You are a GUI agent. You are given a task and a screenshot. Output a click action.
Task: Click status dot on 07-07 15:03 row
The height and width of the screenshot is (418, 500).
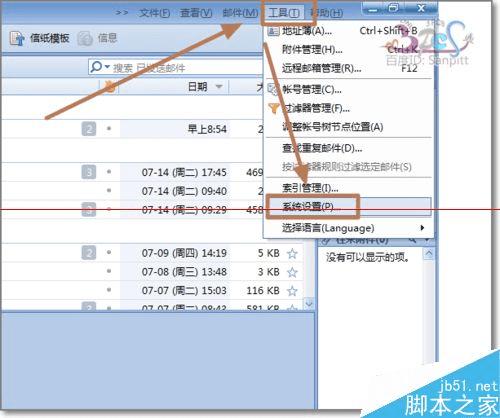[109, 290]
